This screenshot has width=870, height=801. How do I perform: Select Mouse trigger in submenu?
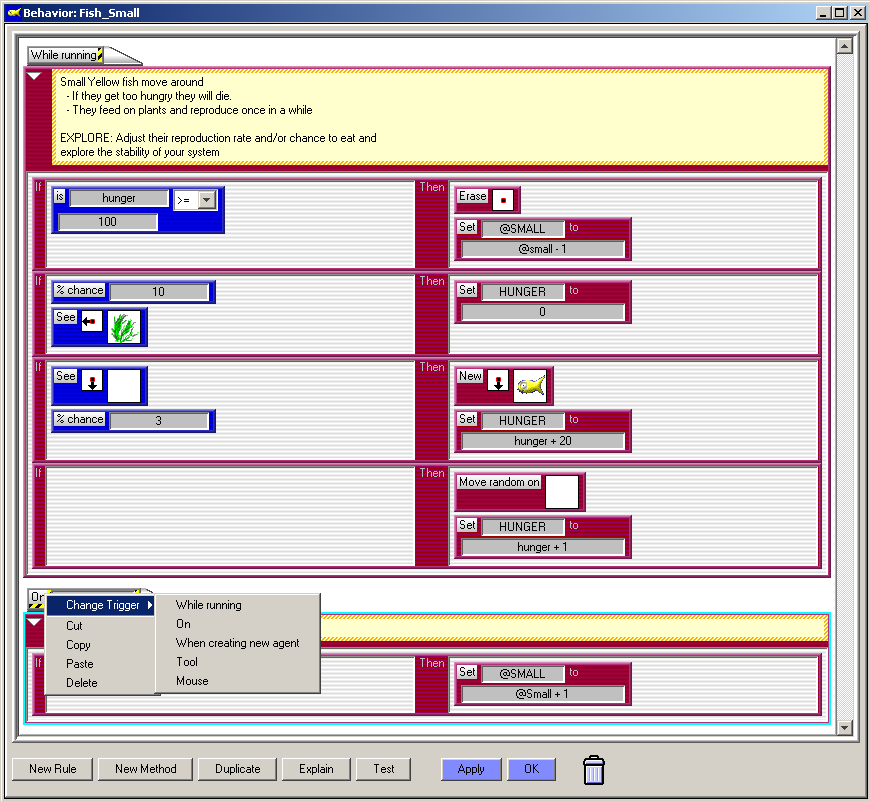(x=192, y=681)
